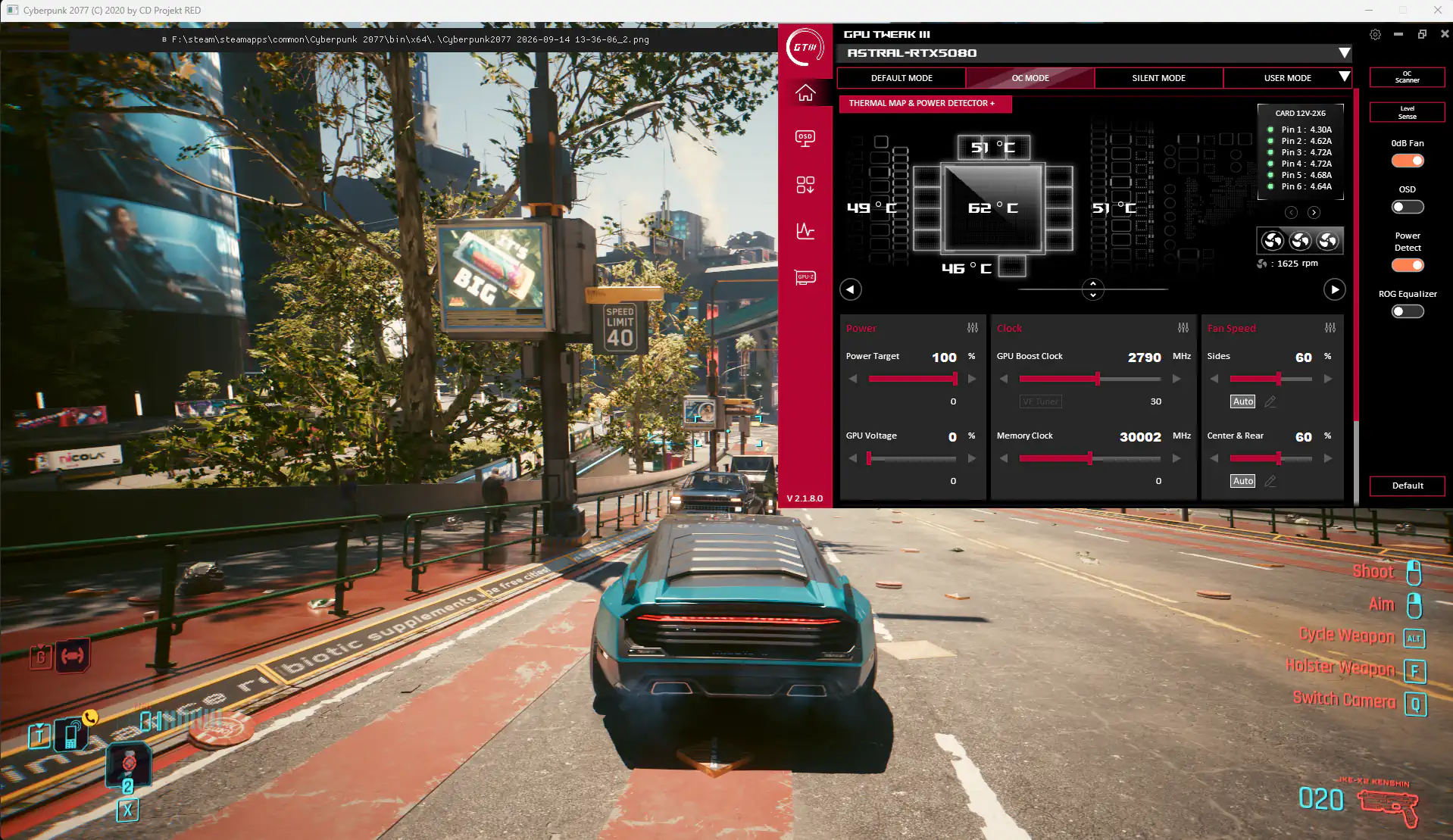
Task: Switch to Default Mode tab
Action: pyautogui.click(x=901, y=78)
